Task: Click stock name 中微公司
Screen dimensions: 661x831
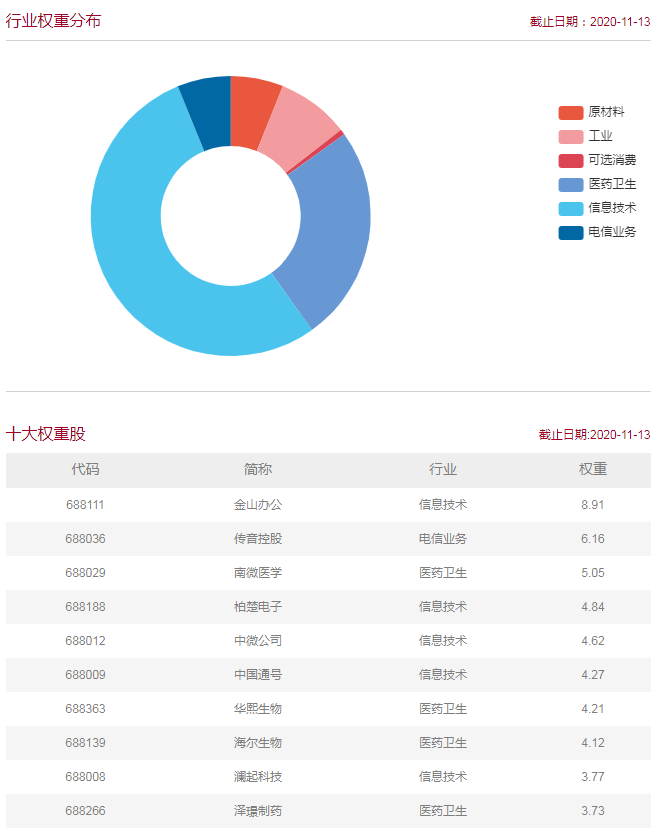Action: point(258,641)
